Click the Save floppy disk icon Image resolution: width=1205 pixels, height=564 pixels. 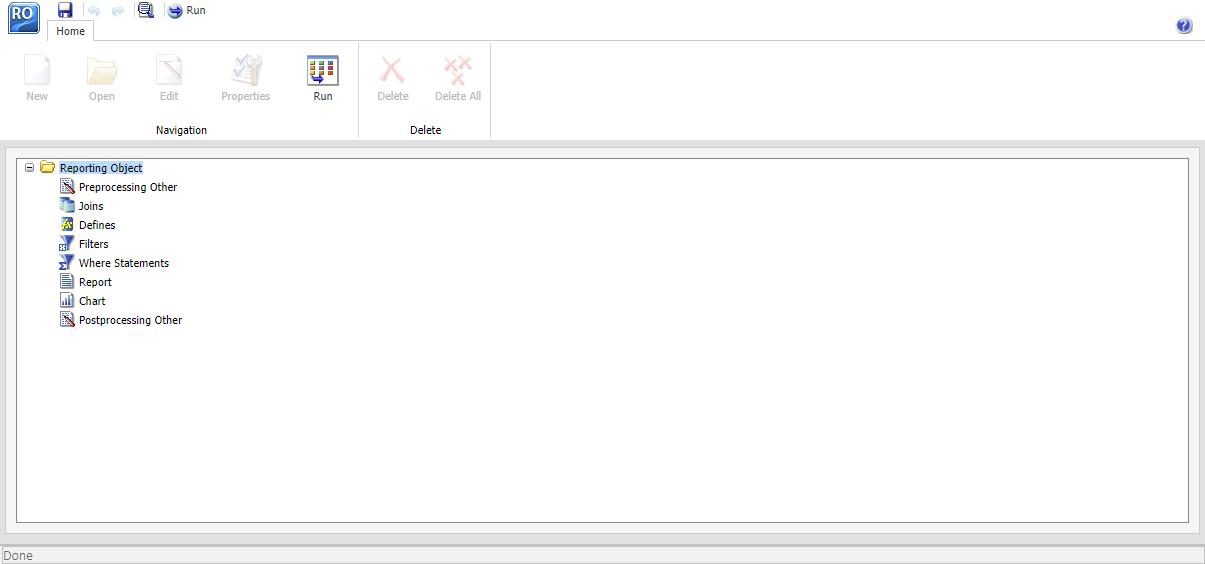click(65, 10)
